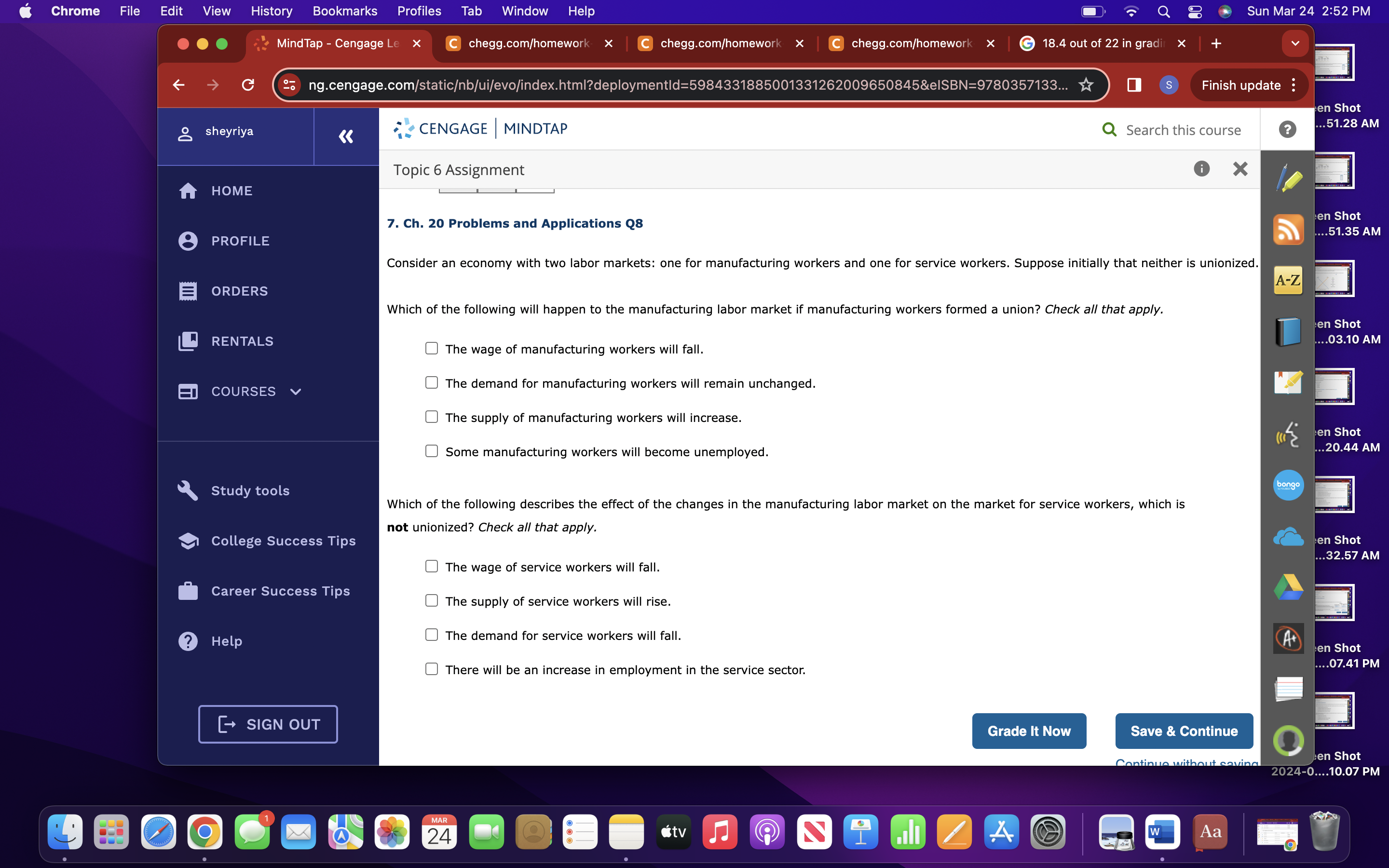Open the Bookmarks menu in the menu bar
1389x868 pixels.
(x=344, y=11)
